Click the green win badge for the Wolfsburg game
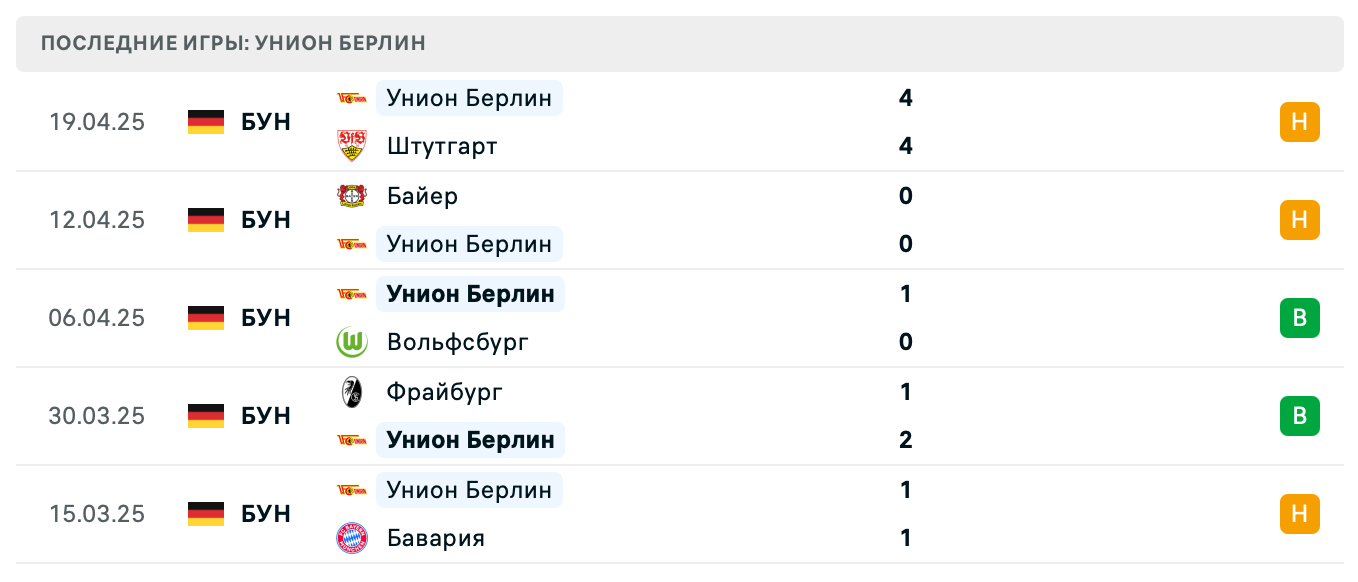Screen dimensions: 1358x582 click(1299, 318)
